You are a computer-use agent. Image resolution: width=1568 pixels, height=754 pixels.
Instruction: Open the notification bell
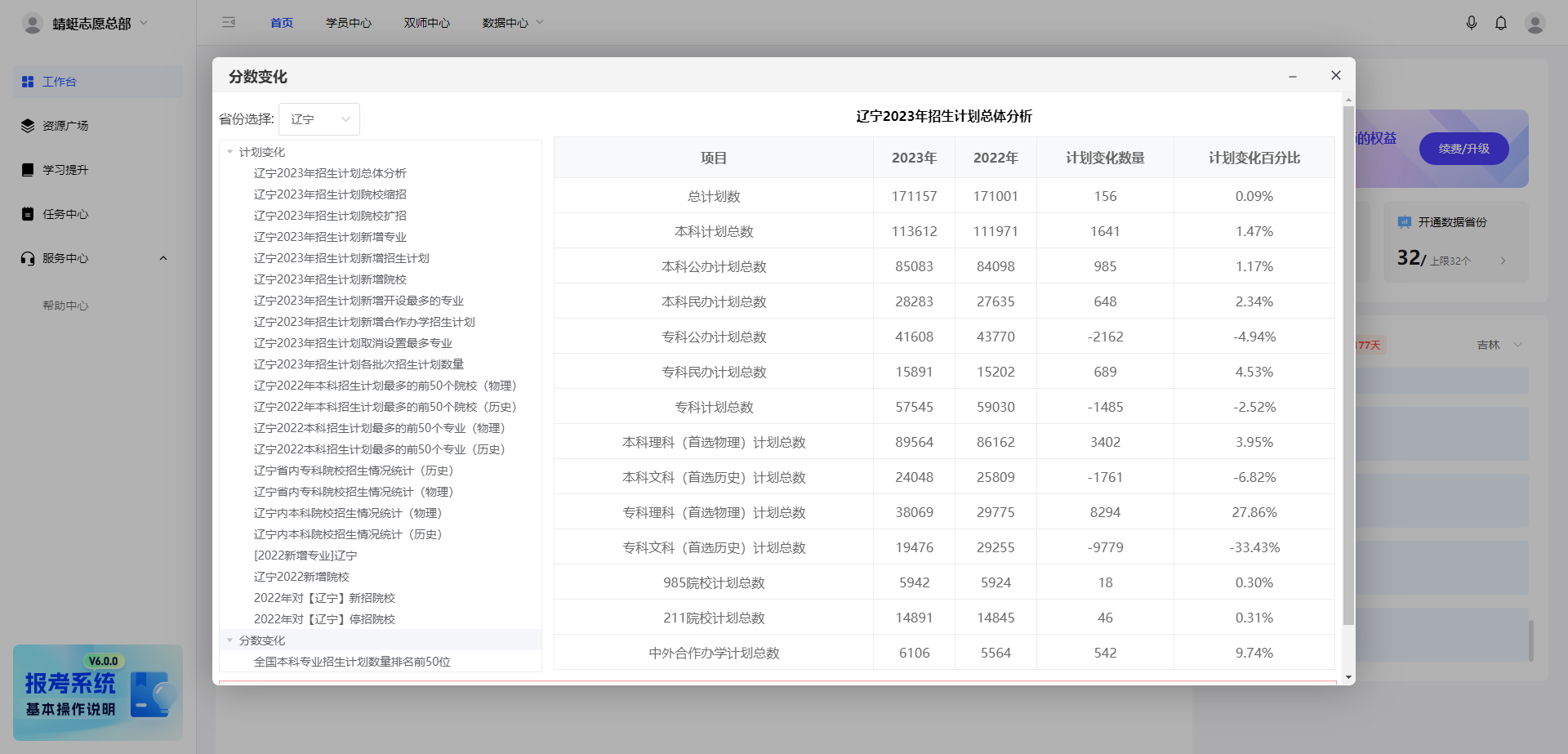coord(1500,23)
